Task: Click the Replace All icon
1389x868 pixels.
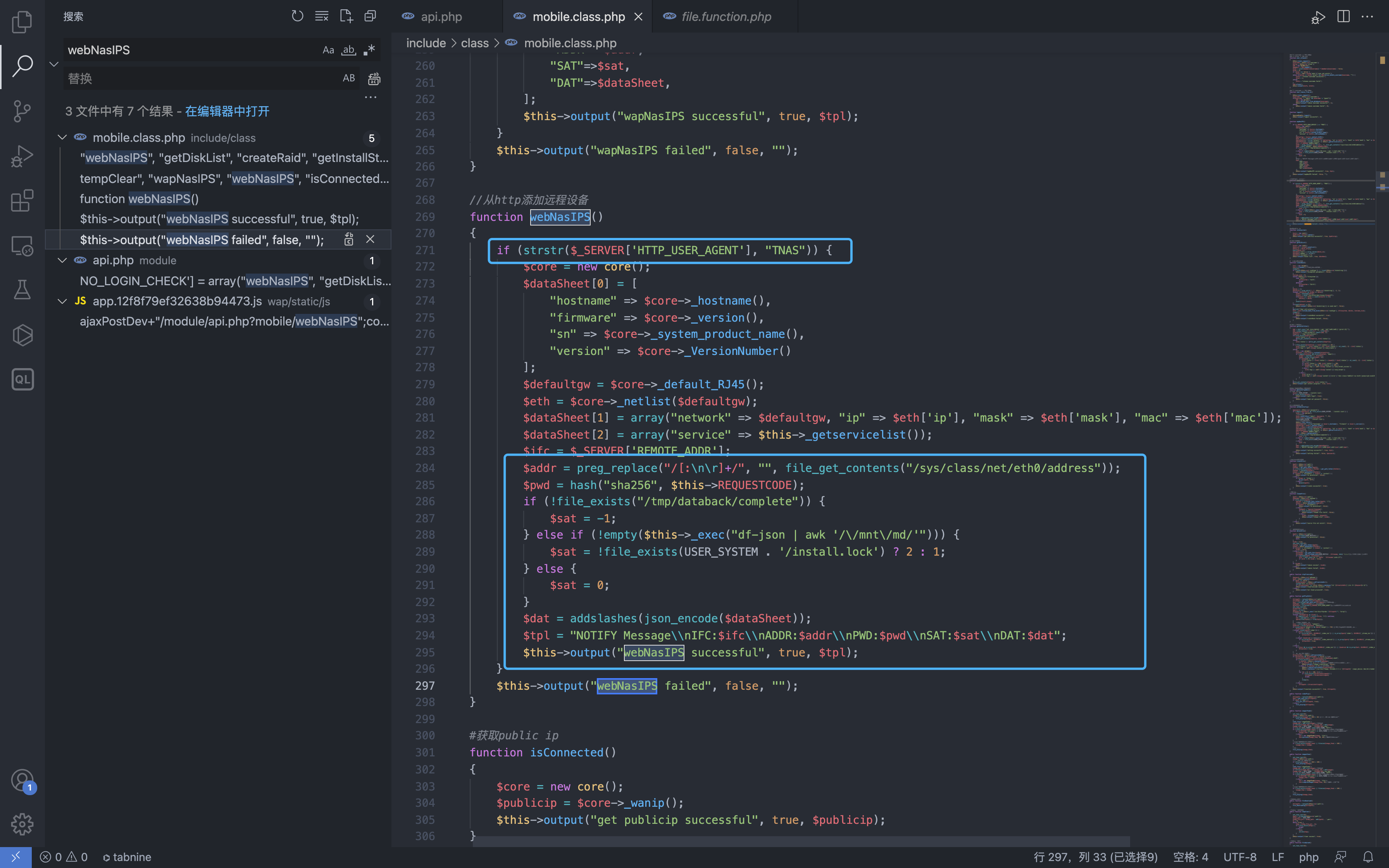Action: tap(374, 79)
